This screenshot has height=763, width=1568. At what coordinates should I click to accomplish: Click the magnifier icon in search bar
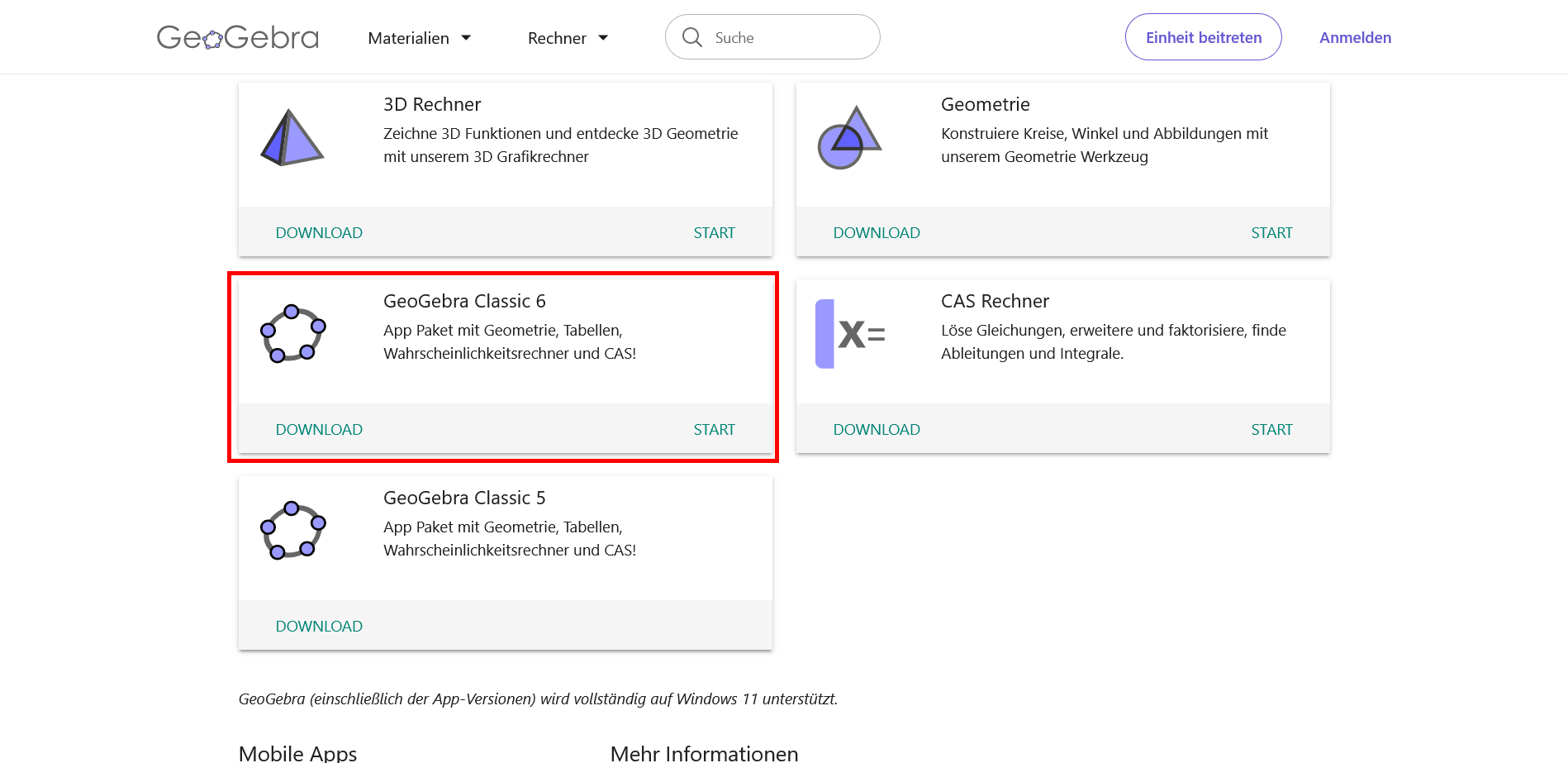692,37
